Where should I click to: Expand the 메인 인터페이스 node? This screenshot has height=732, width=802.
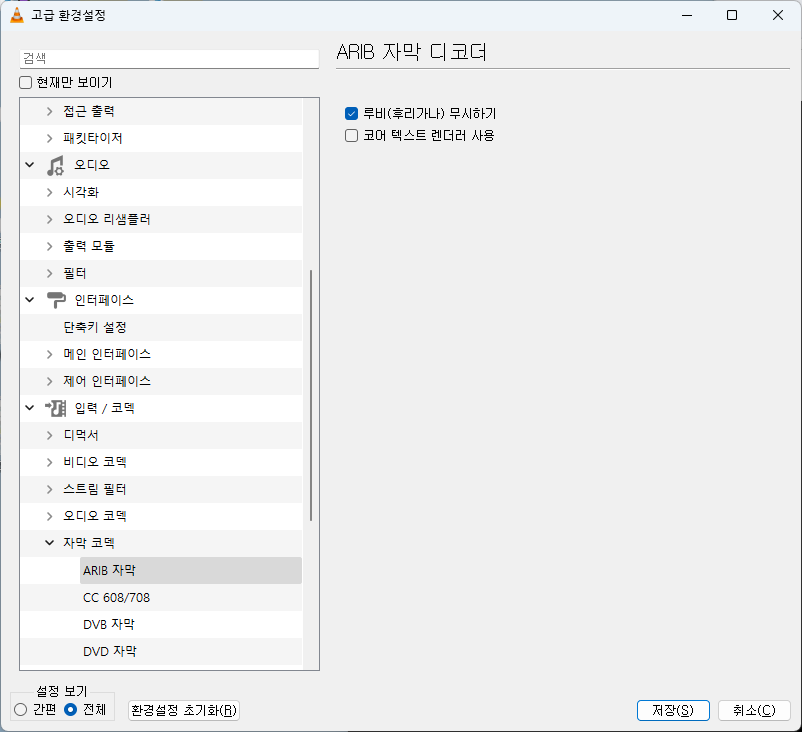coord(50,354)
